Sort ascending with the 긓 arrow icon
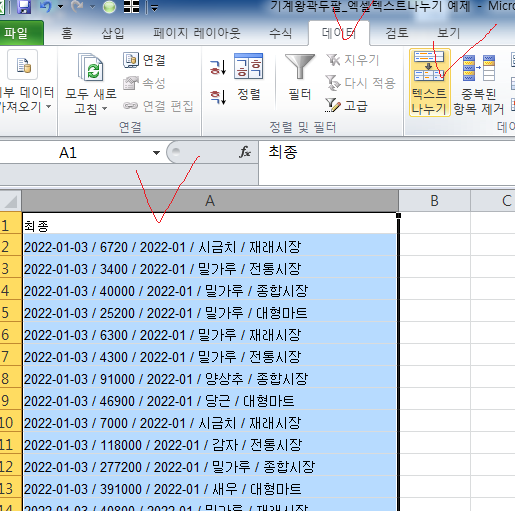The height and width of the screenshot is (511, 515). click(x=218, y=67)
